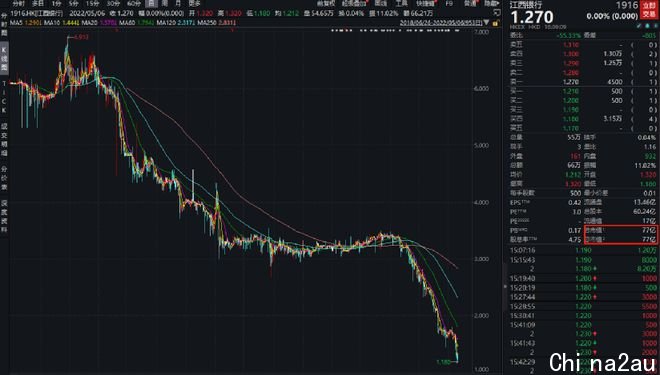660x375 pixels.
Task: Select the daily 日 K-line period
Action: pos(152,3)
